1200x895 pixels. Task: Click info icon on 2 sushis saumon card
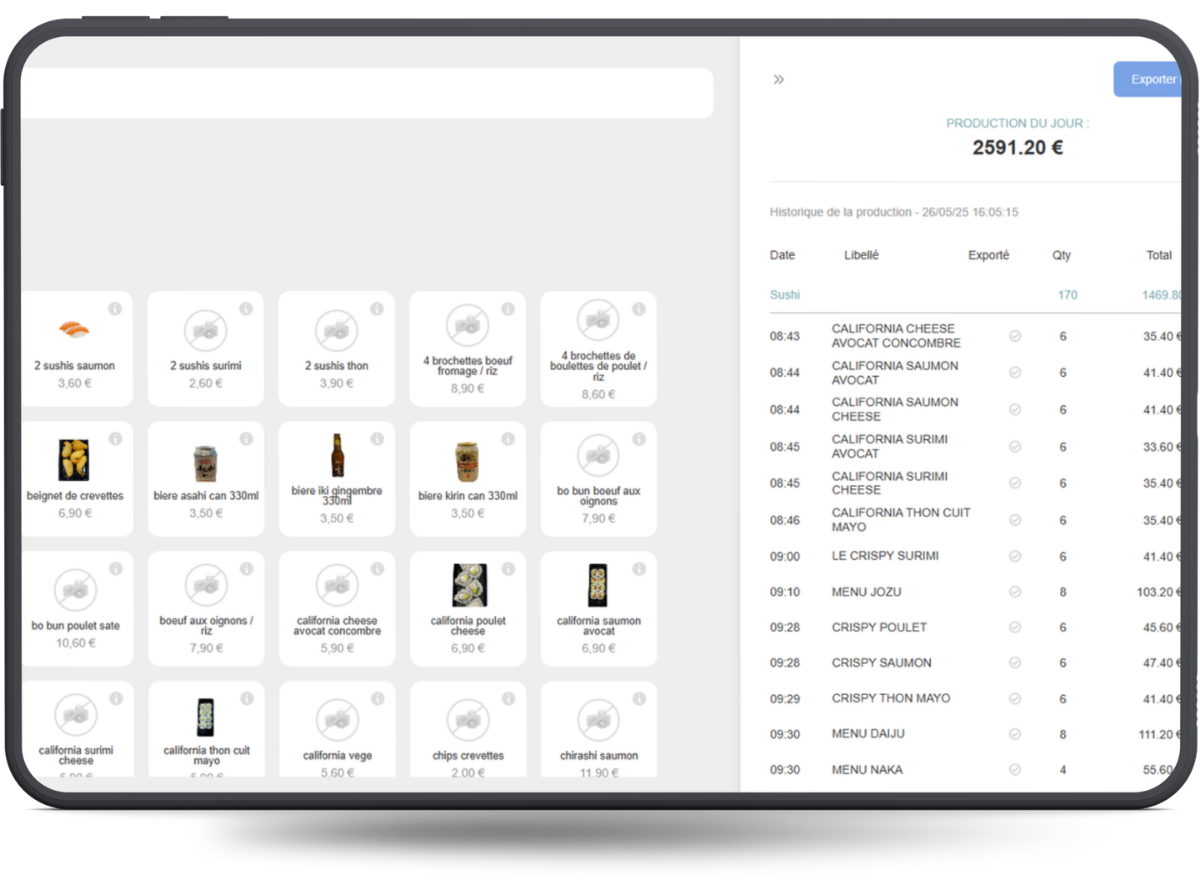coord(115,309)
